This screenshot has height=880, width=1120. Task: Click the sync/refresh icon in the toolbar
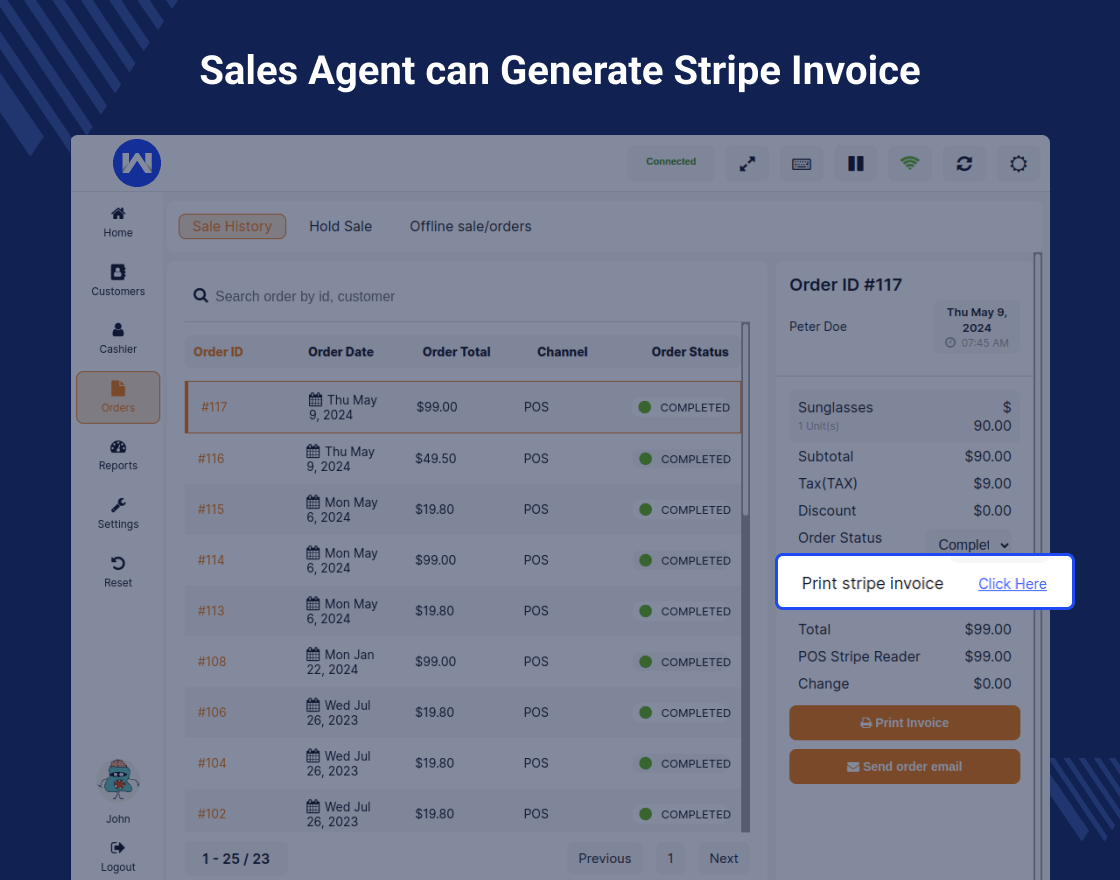[964, 163]
